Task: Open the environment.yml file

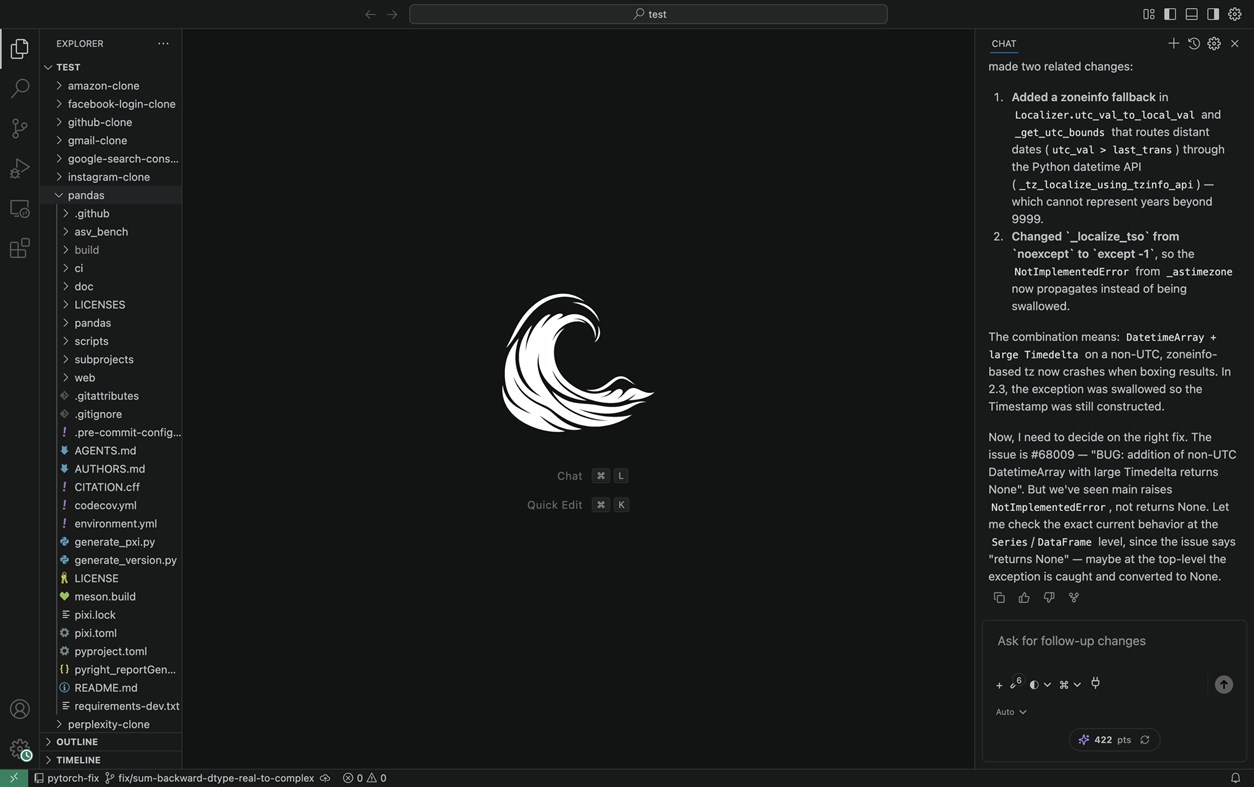Action: pyautogui.click(x=115, y=524)
